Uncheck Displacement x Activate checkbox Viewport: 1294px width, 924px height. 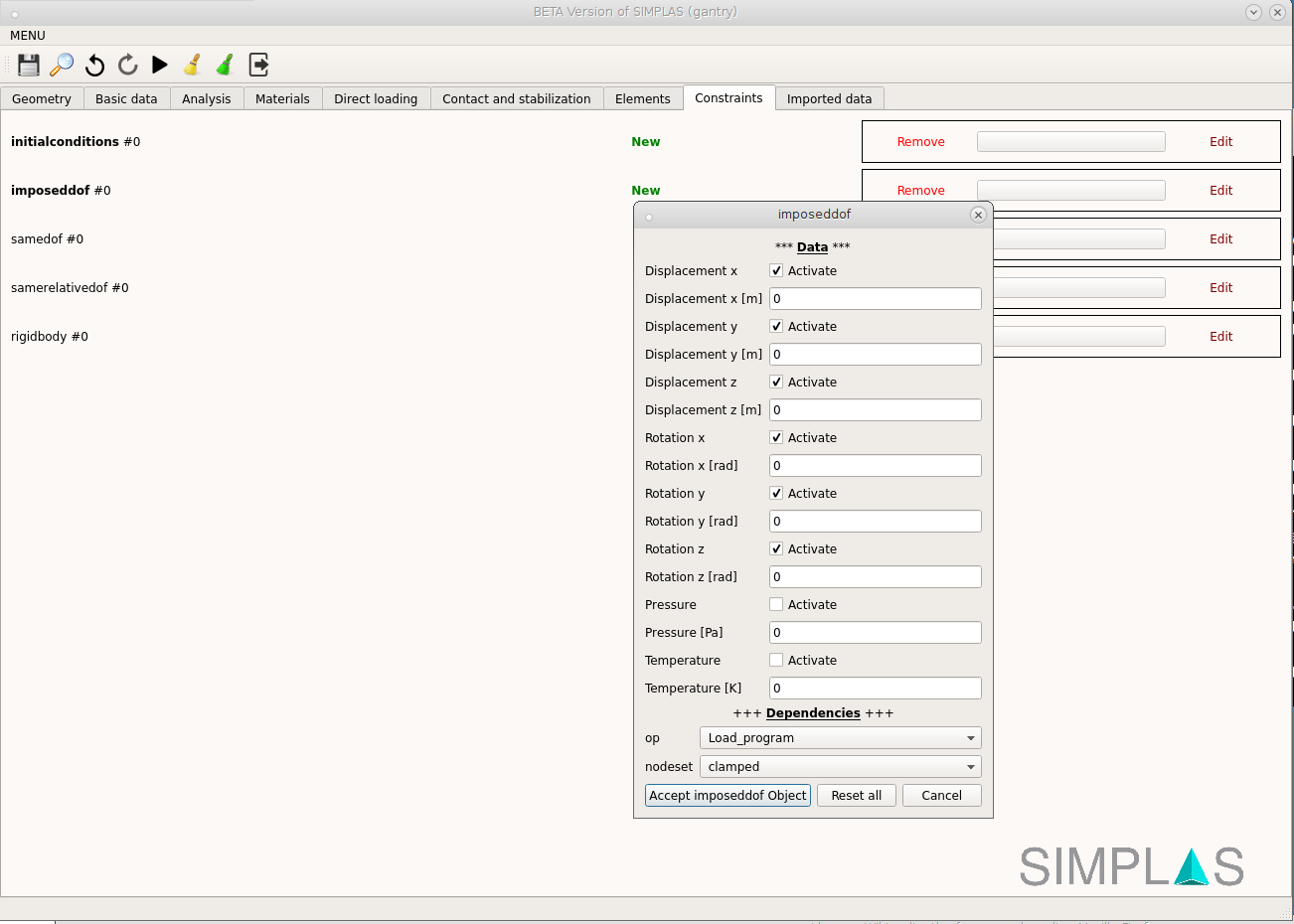click(776, 271)
